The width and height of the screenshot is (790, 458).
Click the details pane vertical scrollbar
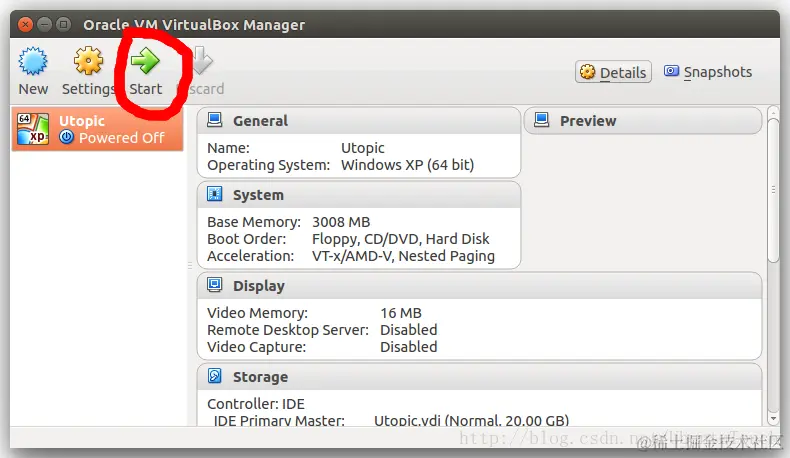pyautogui.click(x=773, y=189)
